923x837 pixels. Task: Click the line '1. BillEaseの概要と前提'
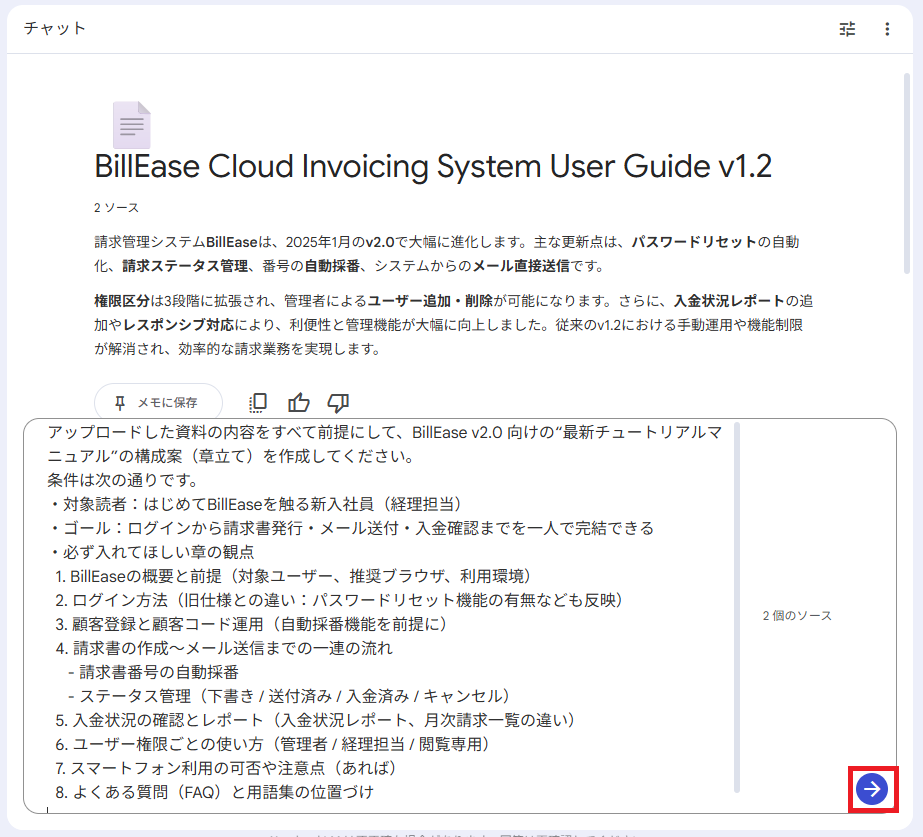click(x=293, y=576)
